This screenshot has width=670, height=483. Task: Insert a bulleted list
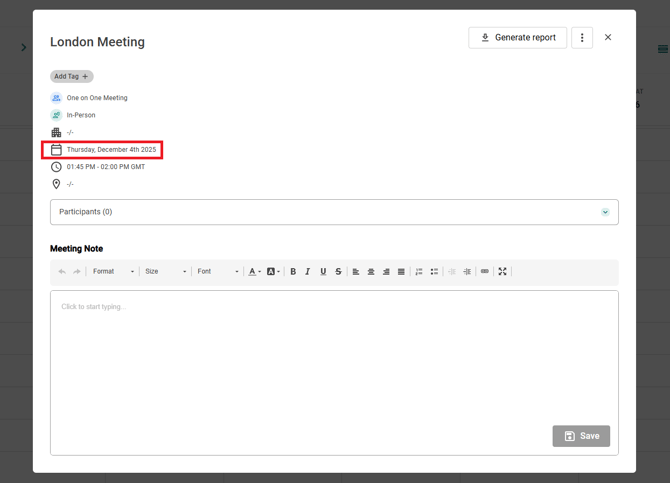click(434, 271)
